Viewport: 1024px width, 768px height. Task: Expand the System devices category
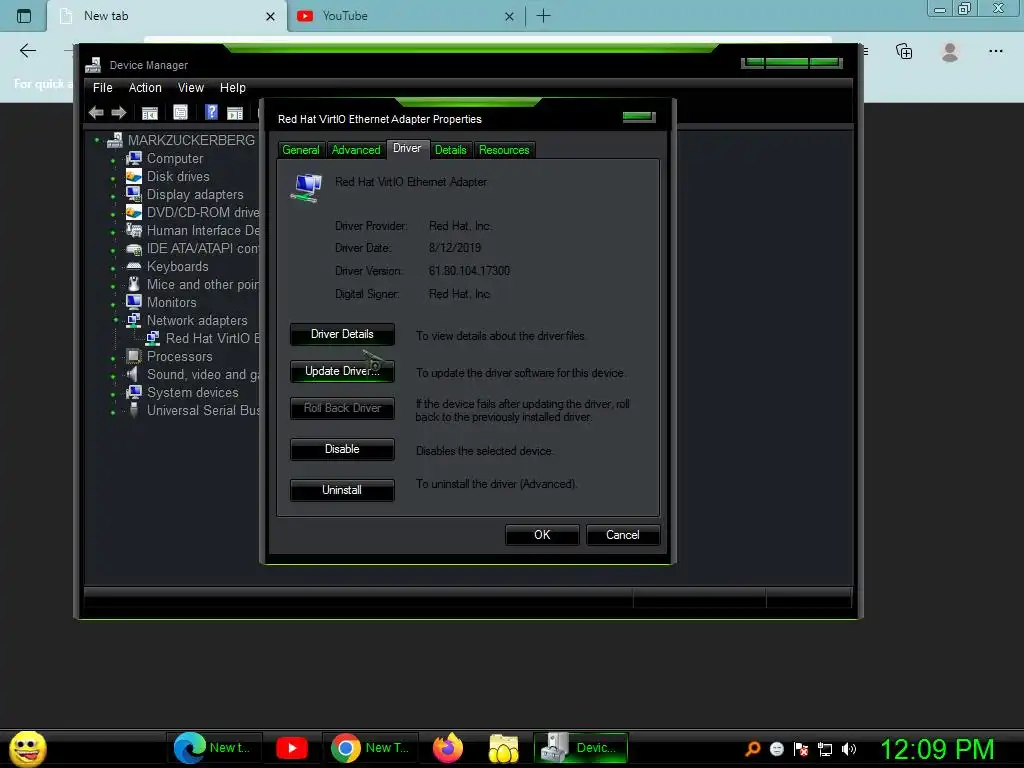click(x=113, y=394)
